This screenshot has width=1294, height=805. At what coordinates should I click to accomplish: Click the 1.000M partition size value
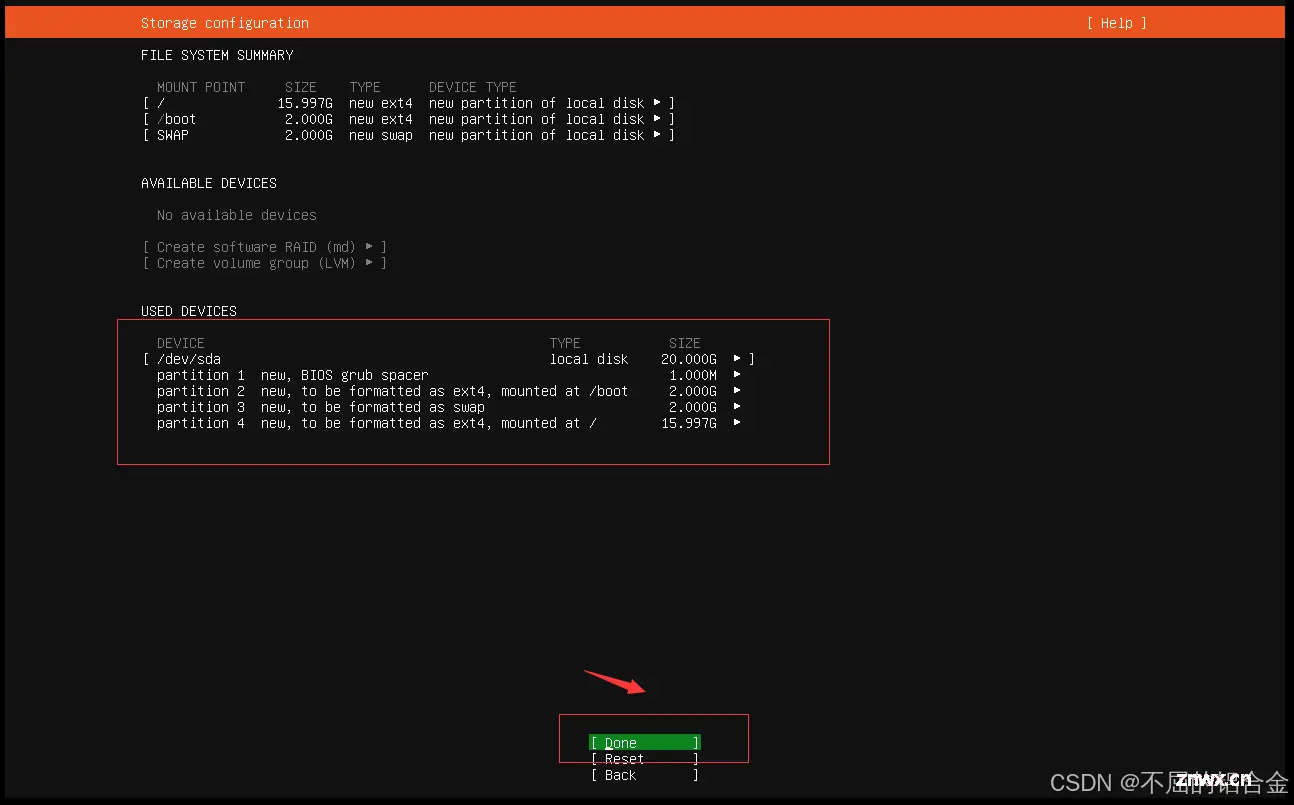pyautogui.click(x=693, y=375)
